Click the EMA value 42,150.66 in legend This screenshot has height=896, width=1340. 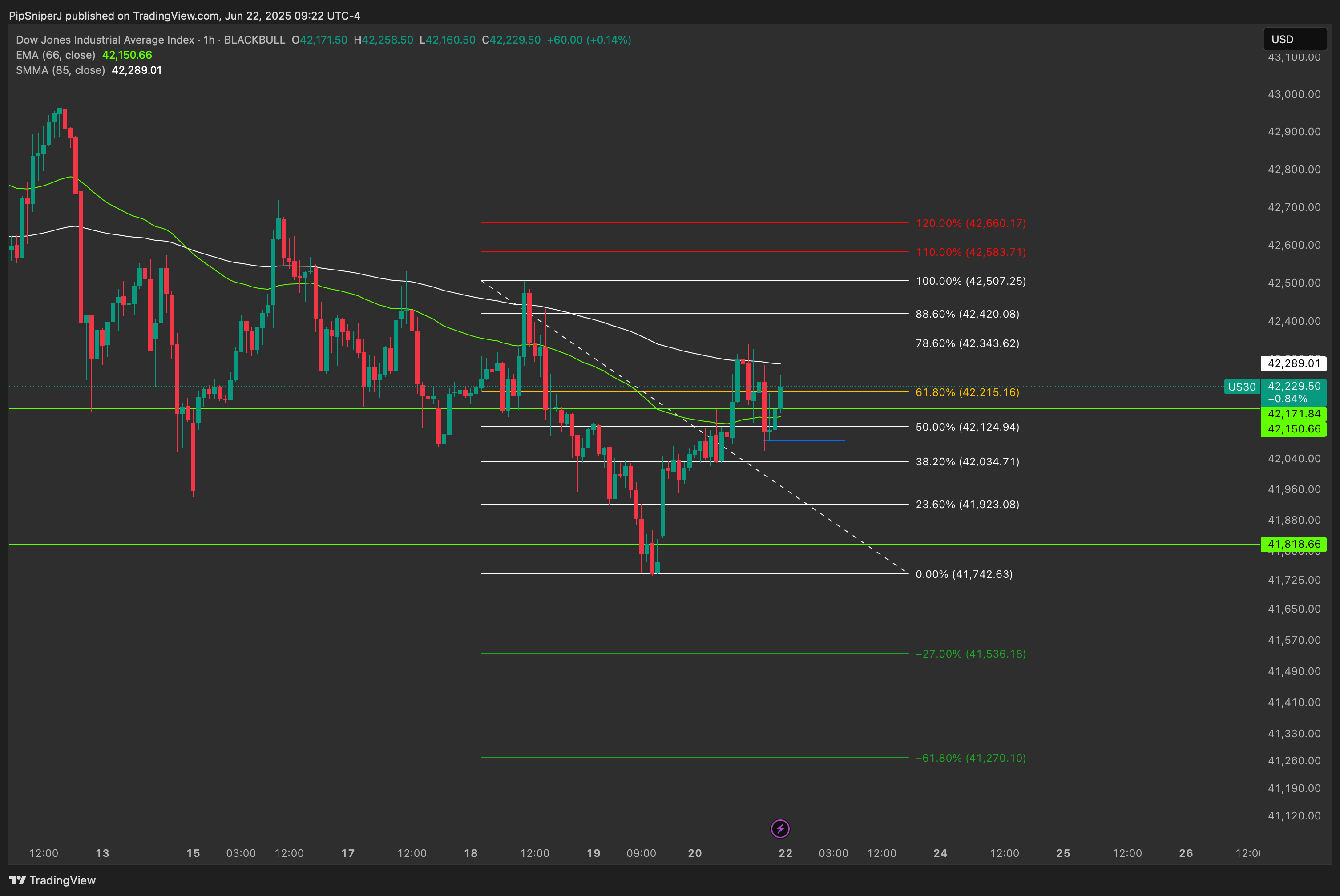coord(127,55)
